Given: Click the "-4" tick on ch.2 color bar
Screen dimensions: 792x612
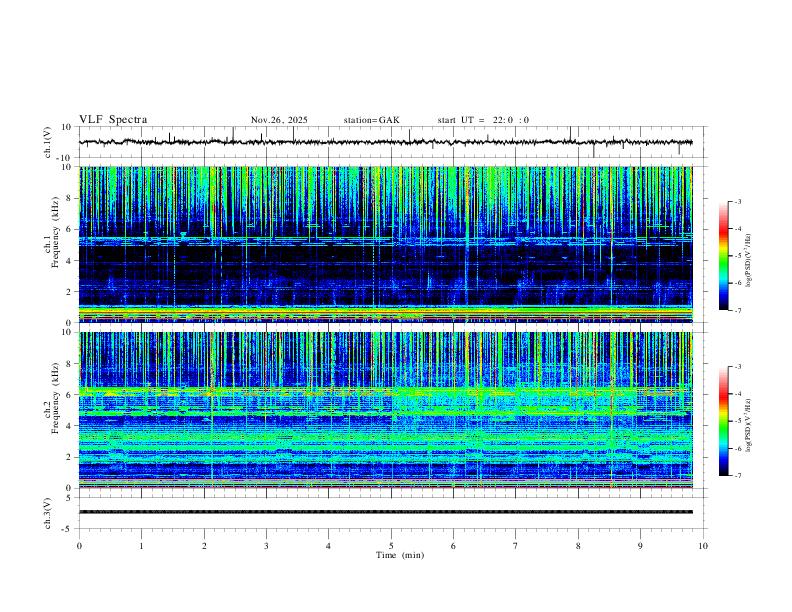Looking at the screenshot, I should 738,394.
